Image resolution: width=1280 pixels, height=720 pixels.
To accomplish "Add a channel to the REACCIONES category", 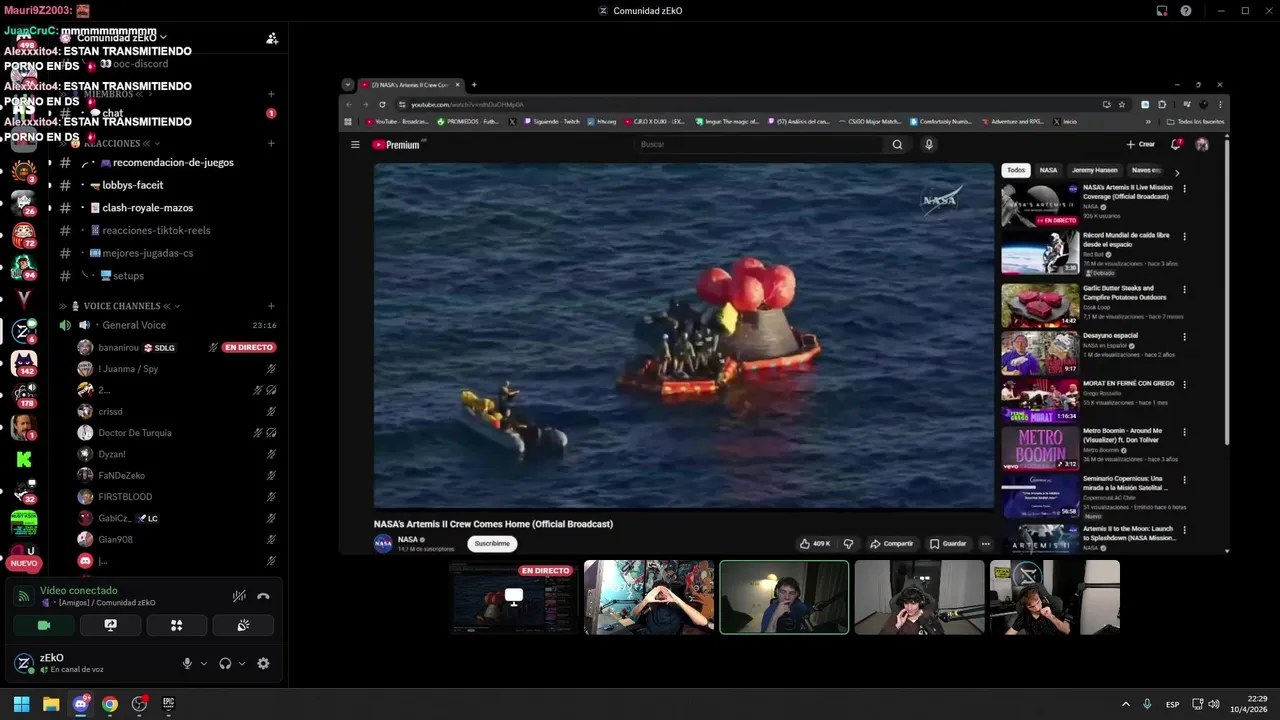I will point(271,143).
